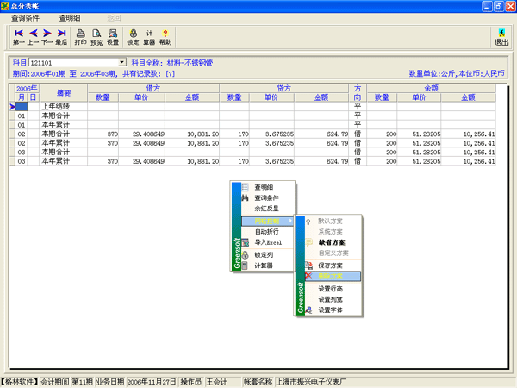
Task: Select 缺省方案 in the submenu
Action: [332, 242]
